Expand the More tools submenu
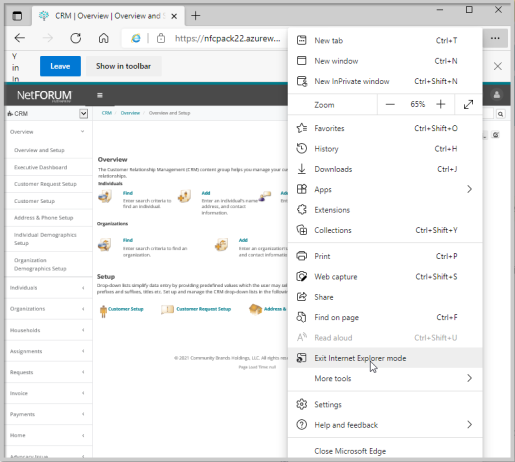515x462 pixels. 385,378
